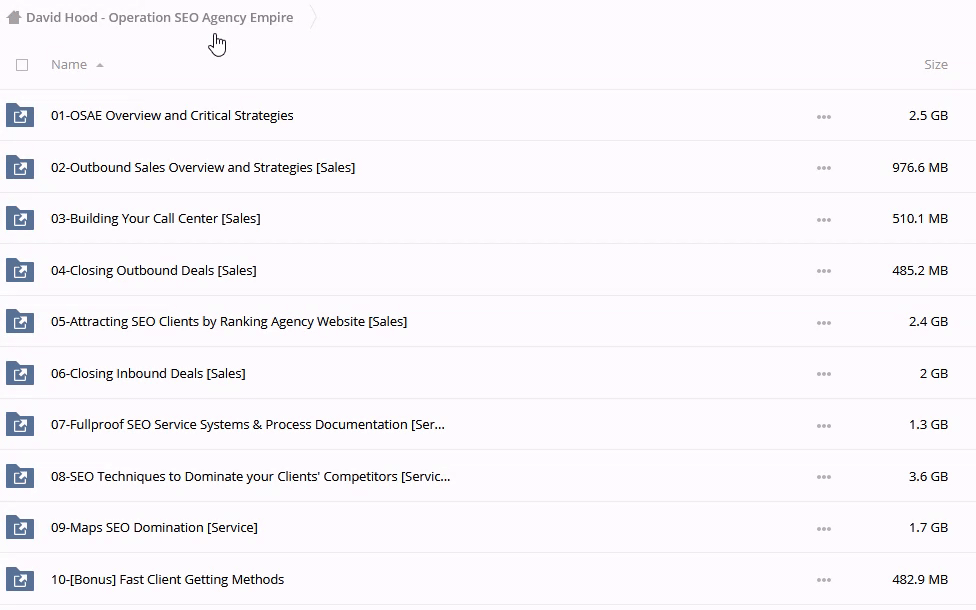976x610 pixels.
Task: Open folder 05-Attracting SEO Clients by Ranking Agency Website
Action: point(229,322)
